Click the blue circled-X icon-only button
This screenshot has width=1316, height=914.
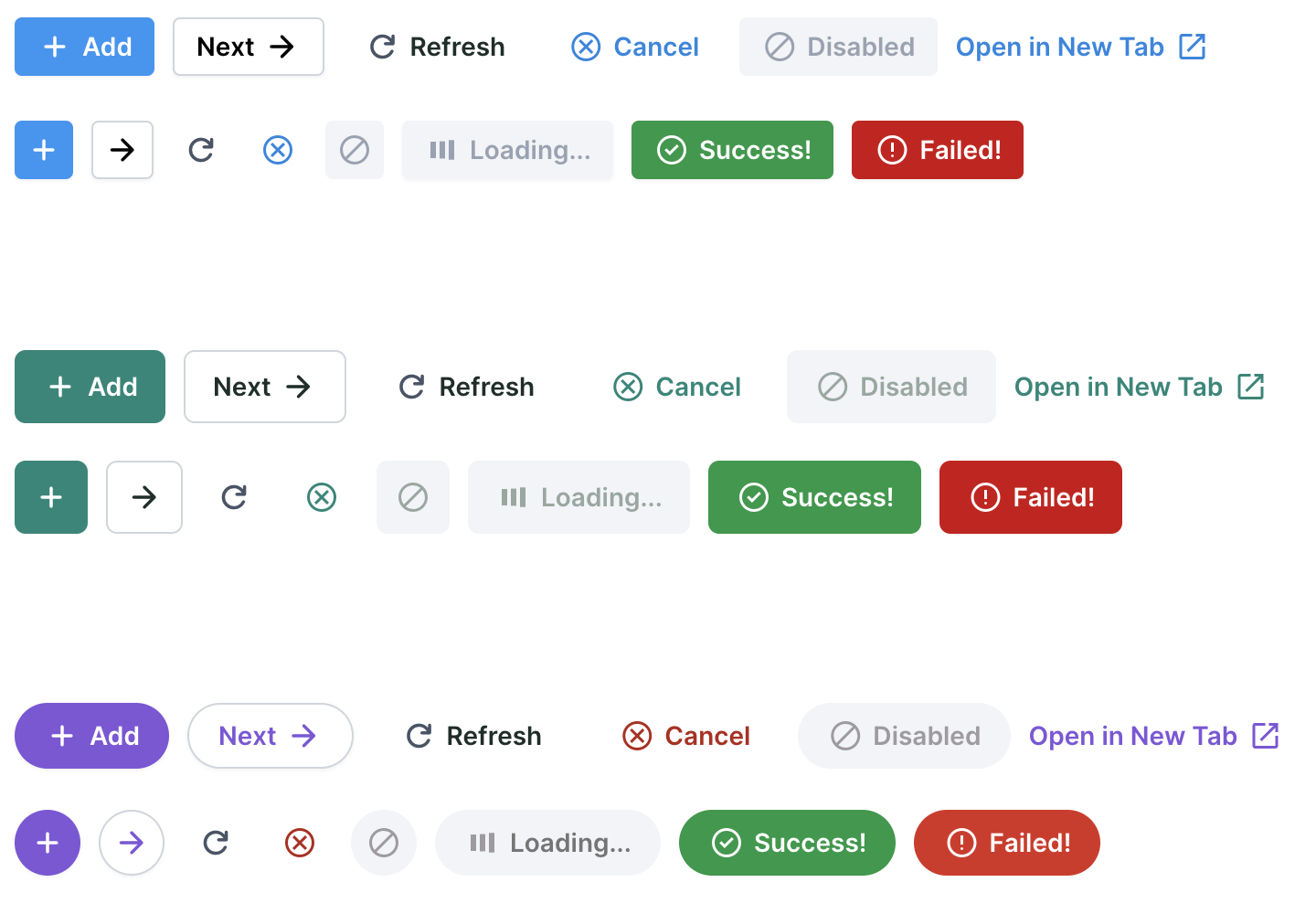(278, 150)
